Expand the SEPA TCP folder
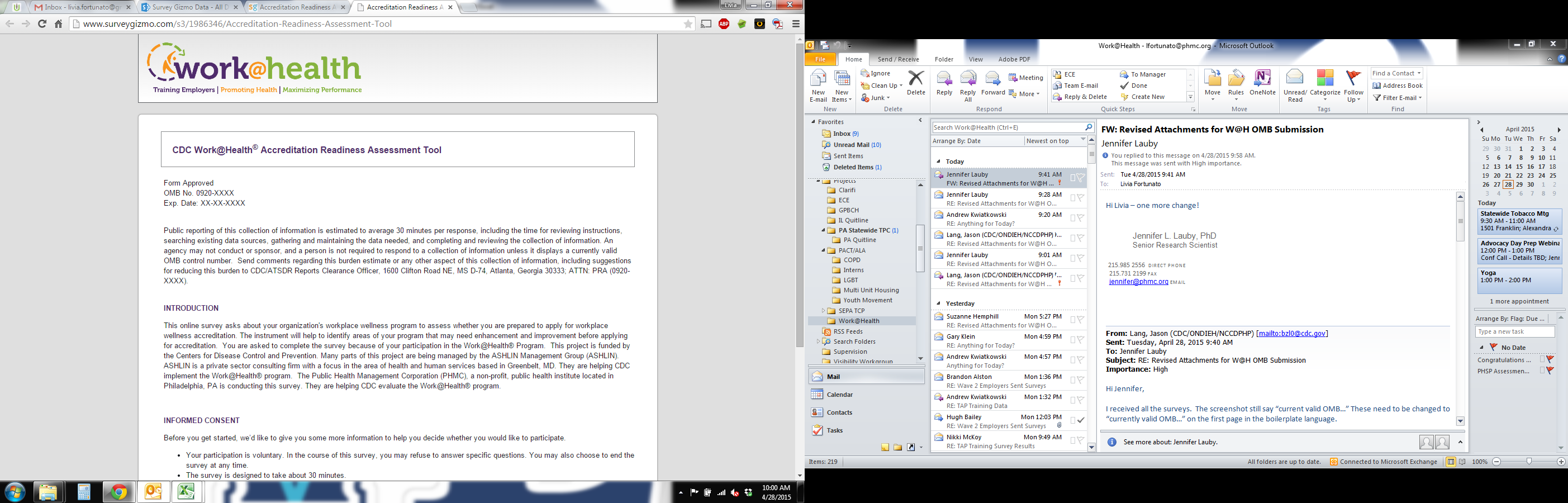This screenshot has width=1568, height=503. (x=824, y=311)
